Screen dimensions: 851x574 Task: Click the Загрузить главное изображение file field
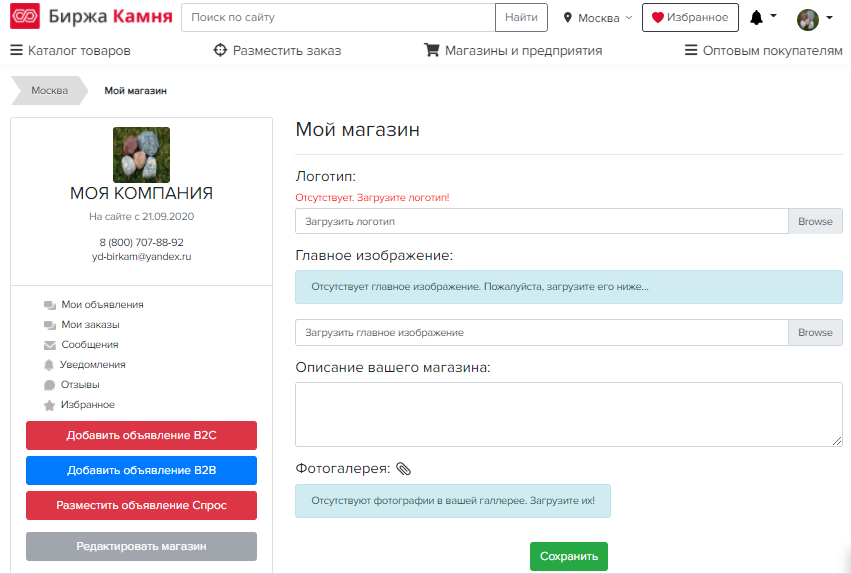click(x=542, y=333)
